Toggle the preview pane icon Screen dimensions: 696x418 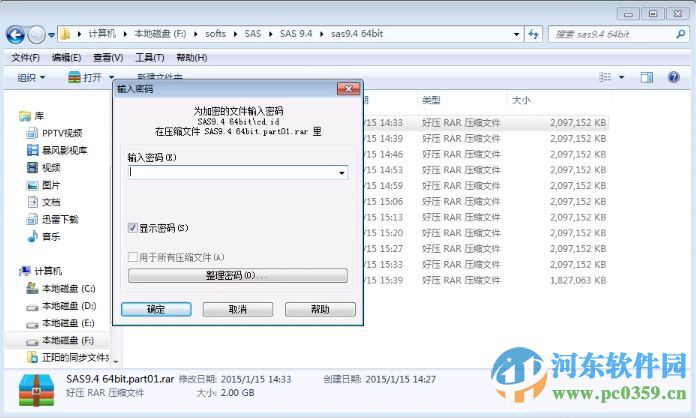click(x=647, y=78)
